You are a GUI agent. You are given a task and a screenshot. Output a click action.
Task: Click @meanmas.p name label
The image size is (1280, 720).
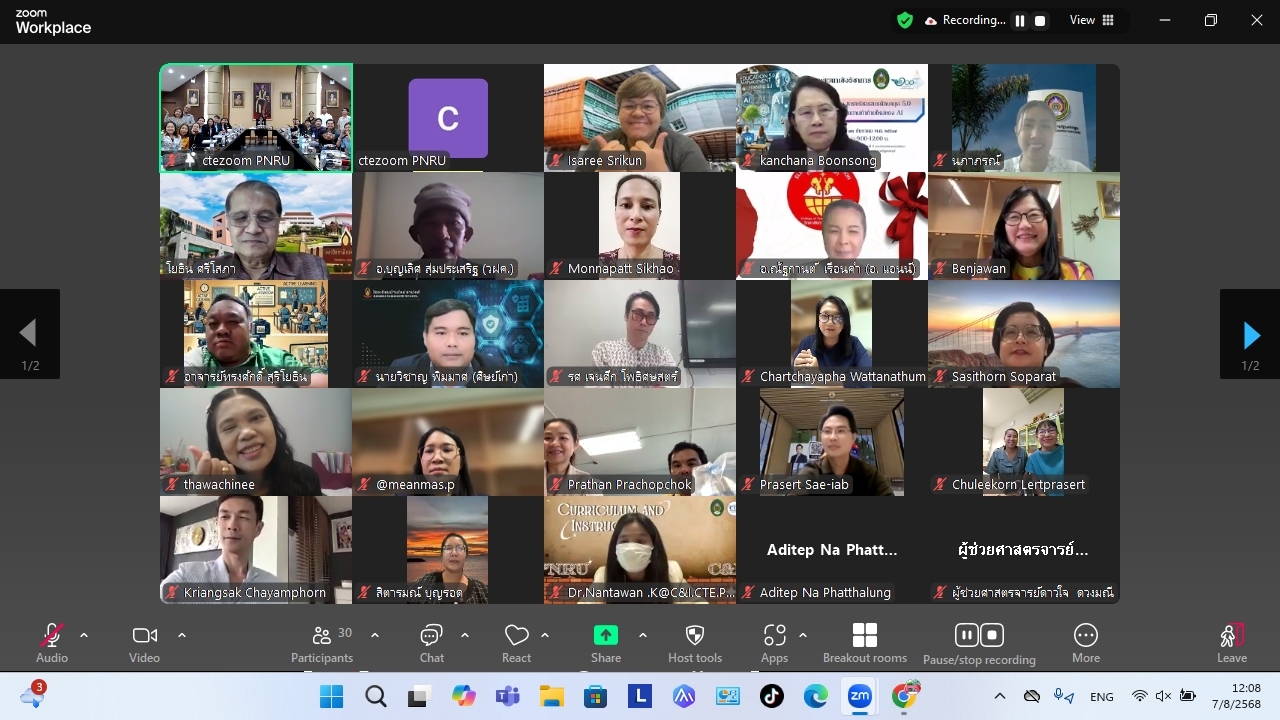click(415, 484)
